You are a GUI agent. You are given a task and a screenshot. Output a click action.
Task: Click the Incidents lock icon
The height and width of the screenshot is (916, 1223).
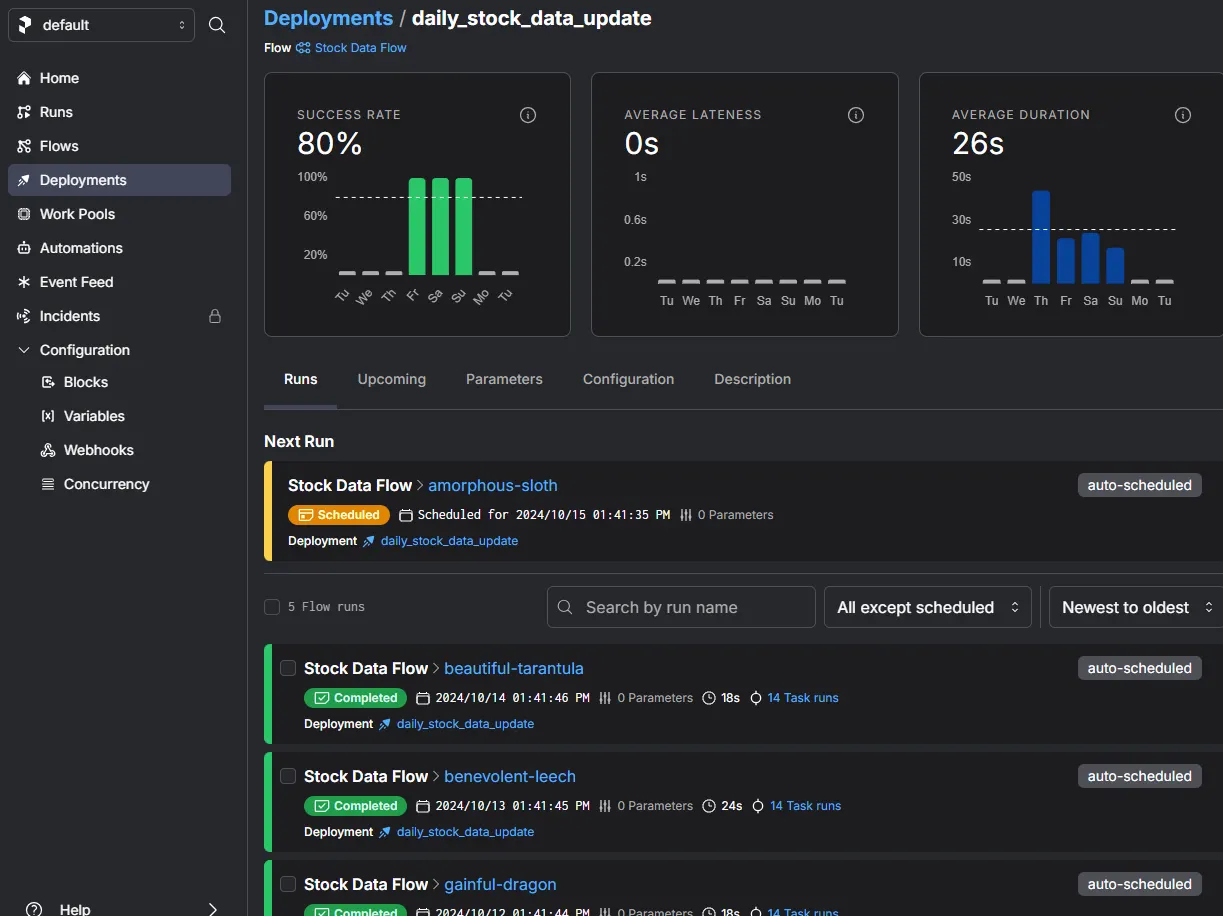tap(214, 316)
